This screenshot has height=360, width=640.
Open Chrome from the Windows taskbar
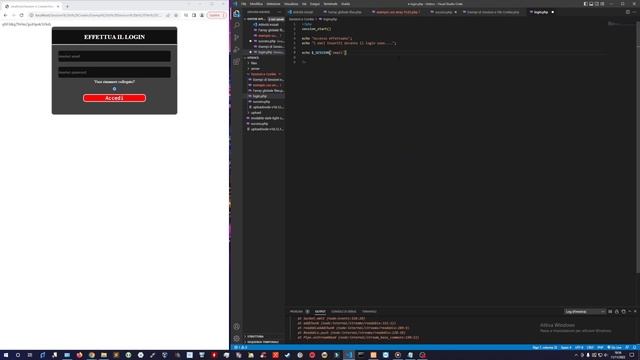[91, 355]
